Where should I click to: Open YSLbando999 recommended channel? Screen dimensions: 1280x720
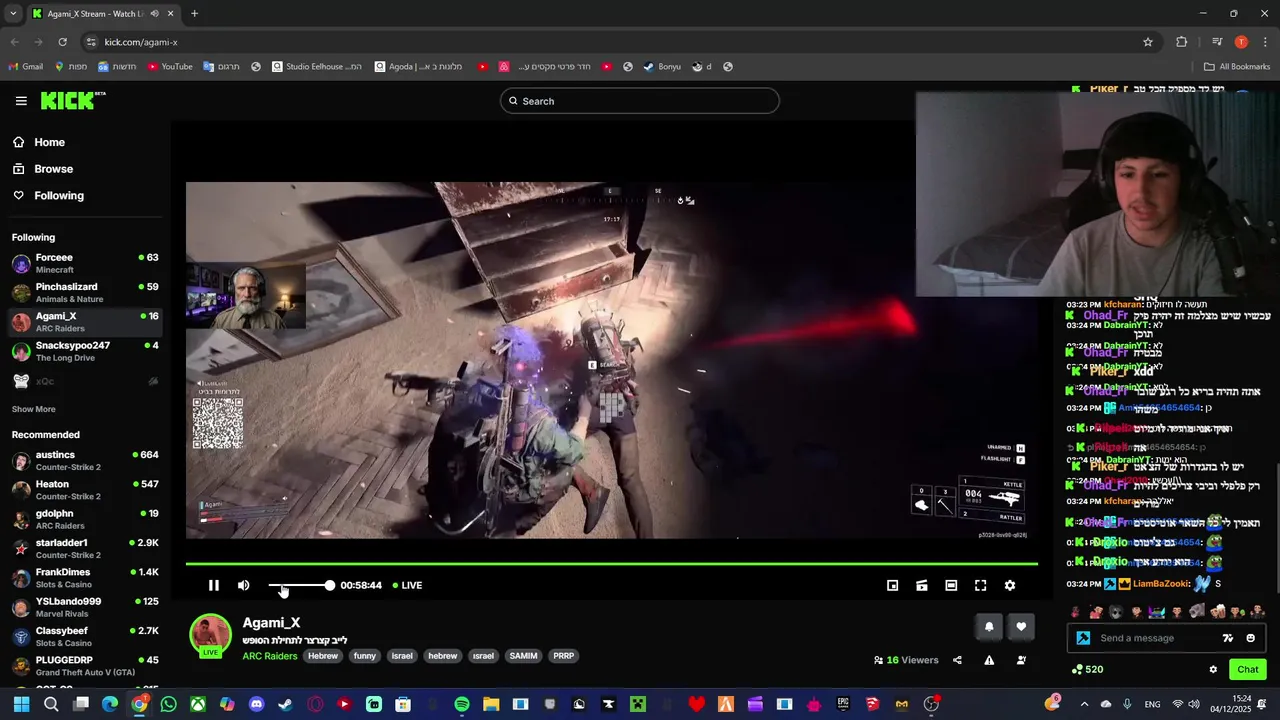tap(85, 607)
